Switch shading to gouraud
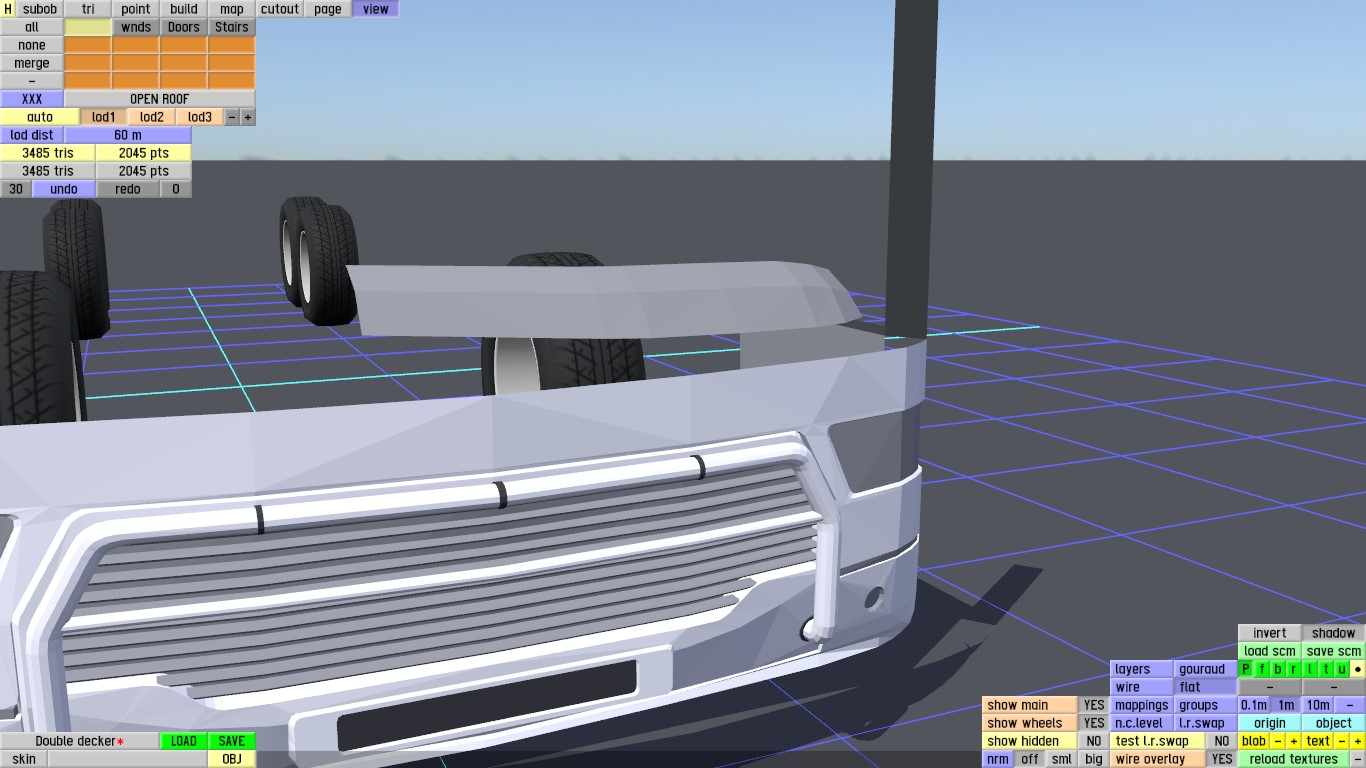The width and height of the screenshot is (1366, 768). [x=1206, y=669]
